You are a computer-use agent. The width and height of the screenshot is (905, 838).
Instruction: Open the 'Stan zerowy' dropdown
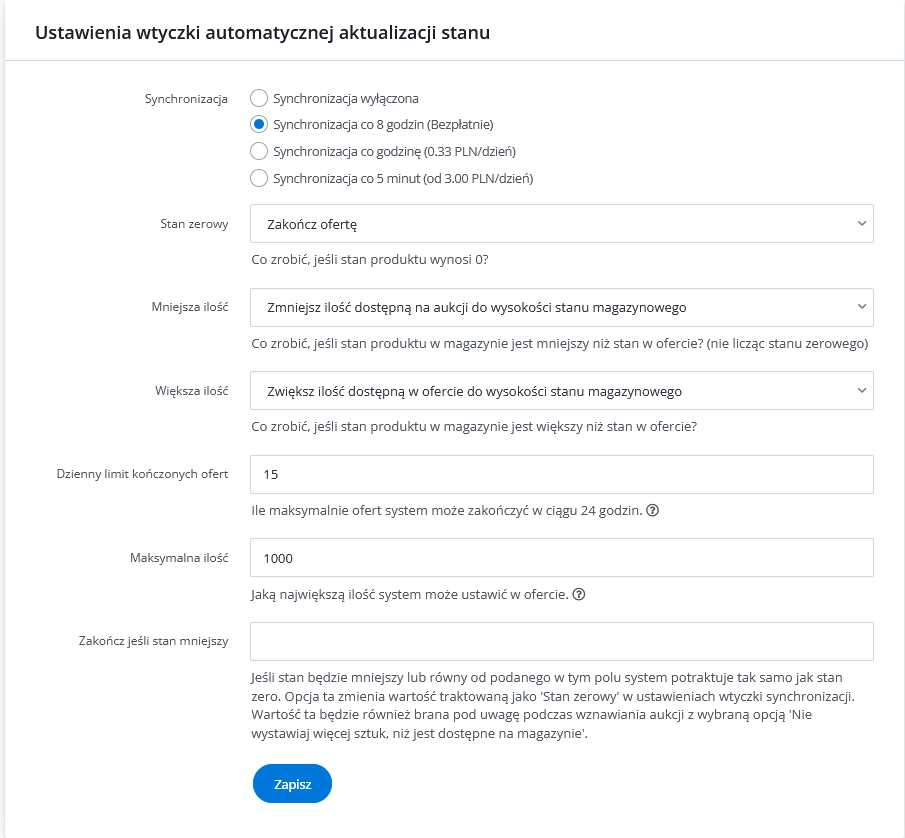(x=562, y=224)
